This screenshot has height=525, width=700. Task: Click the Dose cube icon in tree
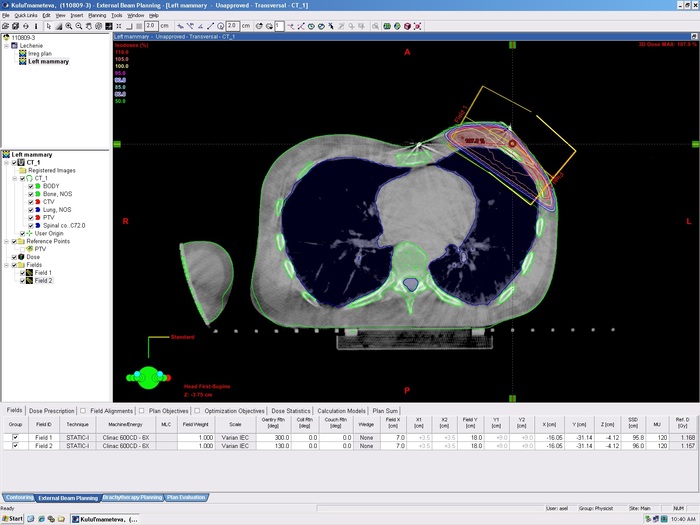[x=21, y=257]
